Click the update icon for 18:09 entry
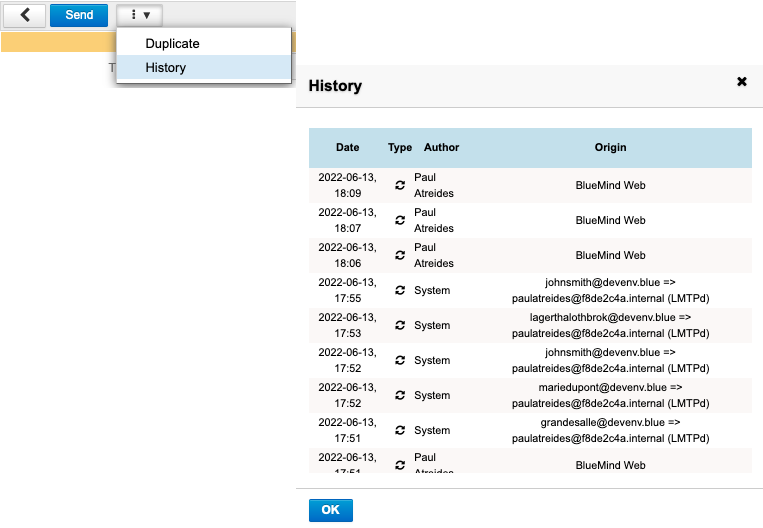 pyautogui.click(x=400, y=186)
